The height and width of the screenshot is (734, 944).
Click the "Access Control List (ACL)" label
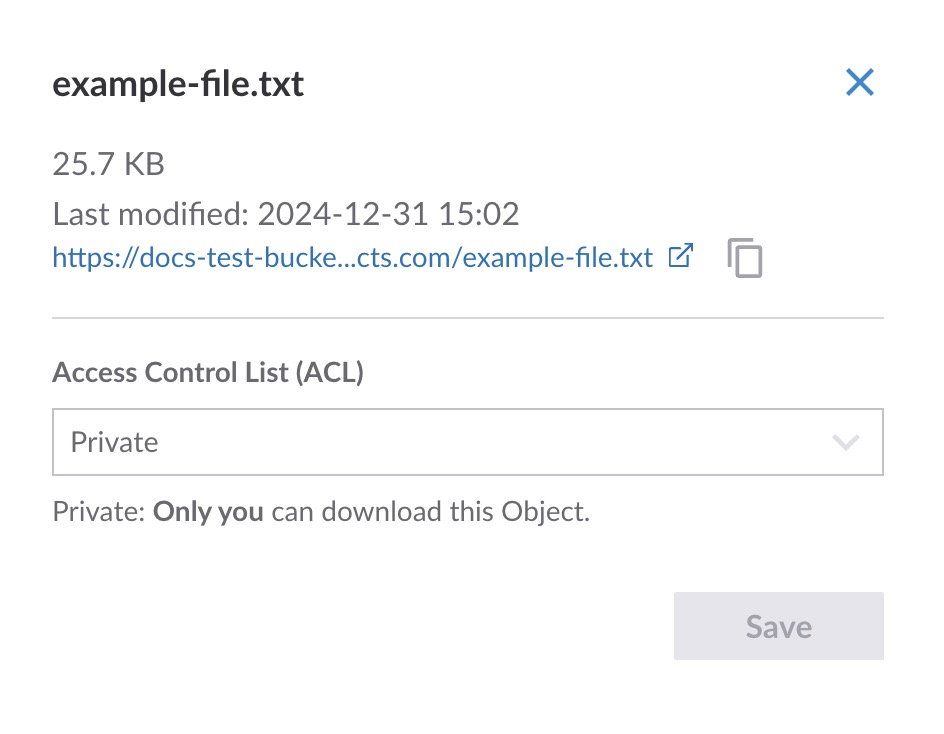pos(208,373)
